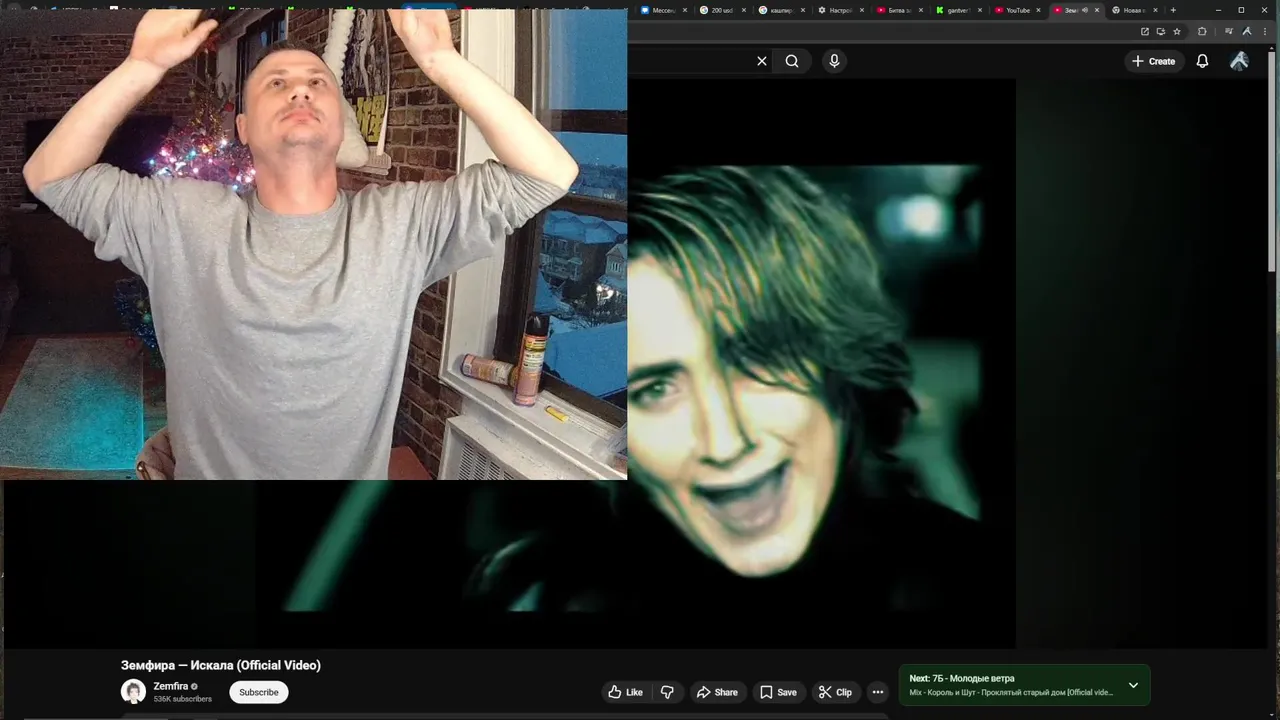Close the Настройки tab
This screenshot has height=720, width=1280.
coord(862,10)
